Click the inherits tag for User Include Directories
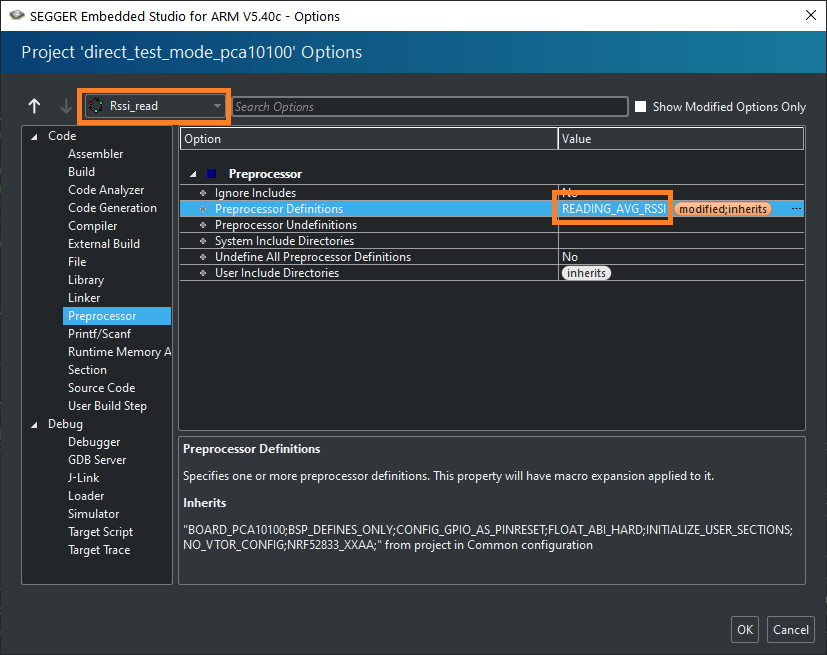 (x=586, y=273)
